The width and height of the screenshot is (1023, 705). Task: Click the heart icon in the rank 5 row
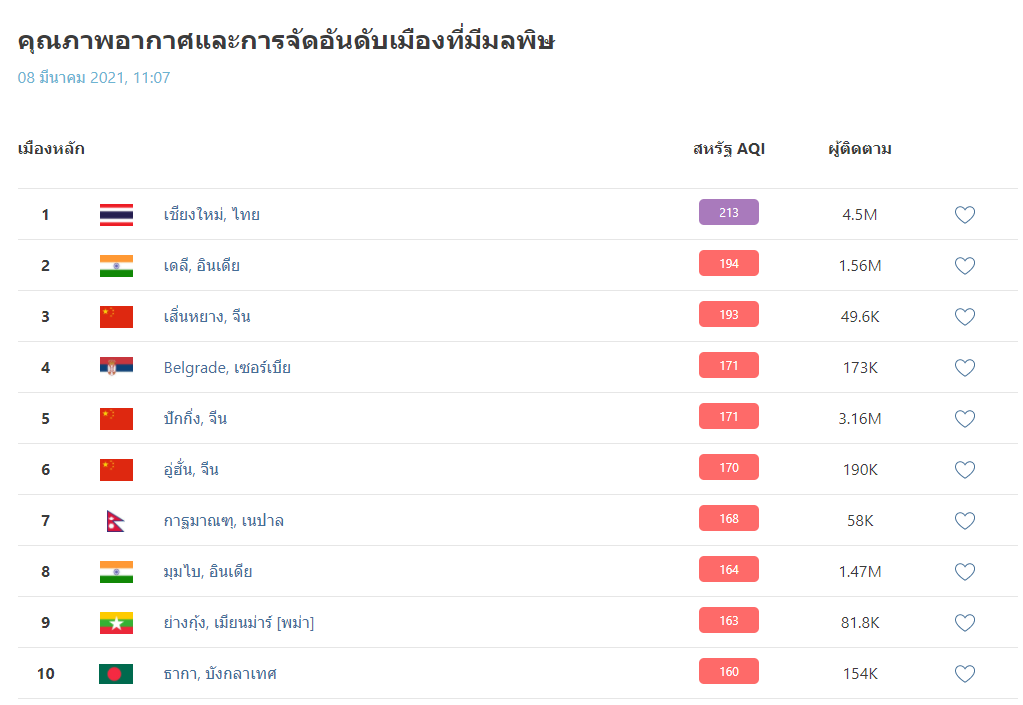point(964,419)
